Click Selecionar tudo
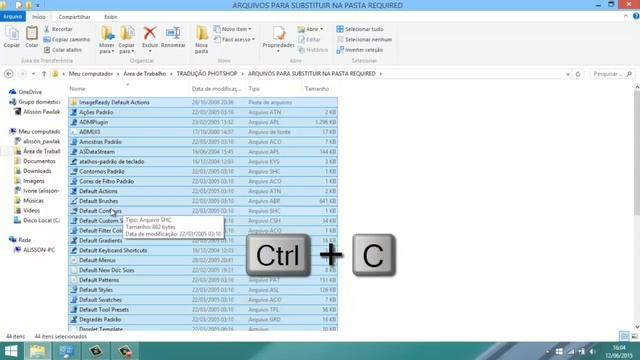 (x=360, y=29)
